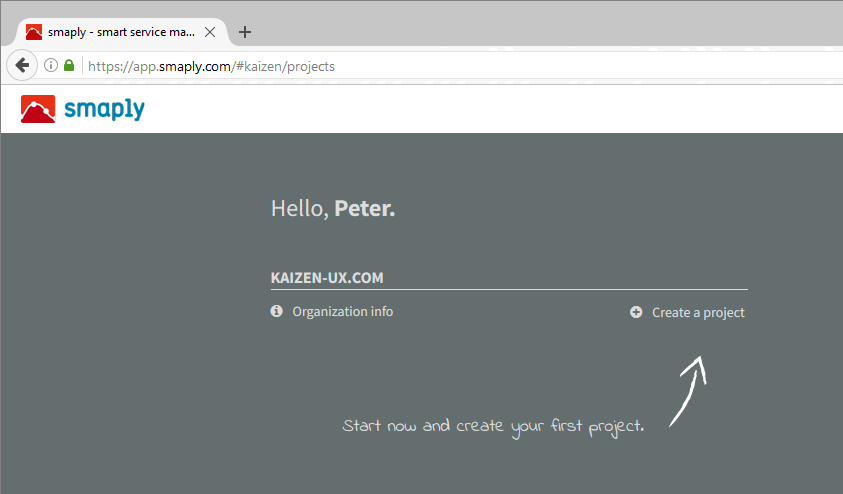Viewport: 843px width, 494px height.
Task: Open a new browser tab
Action: [x=245, y=32]
